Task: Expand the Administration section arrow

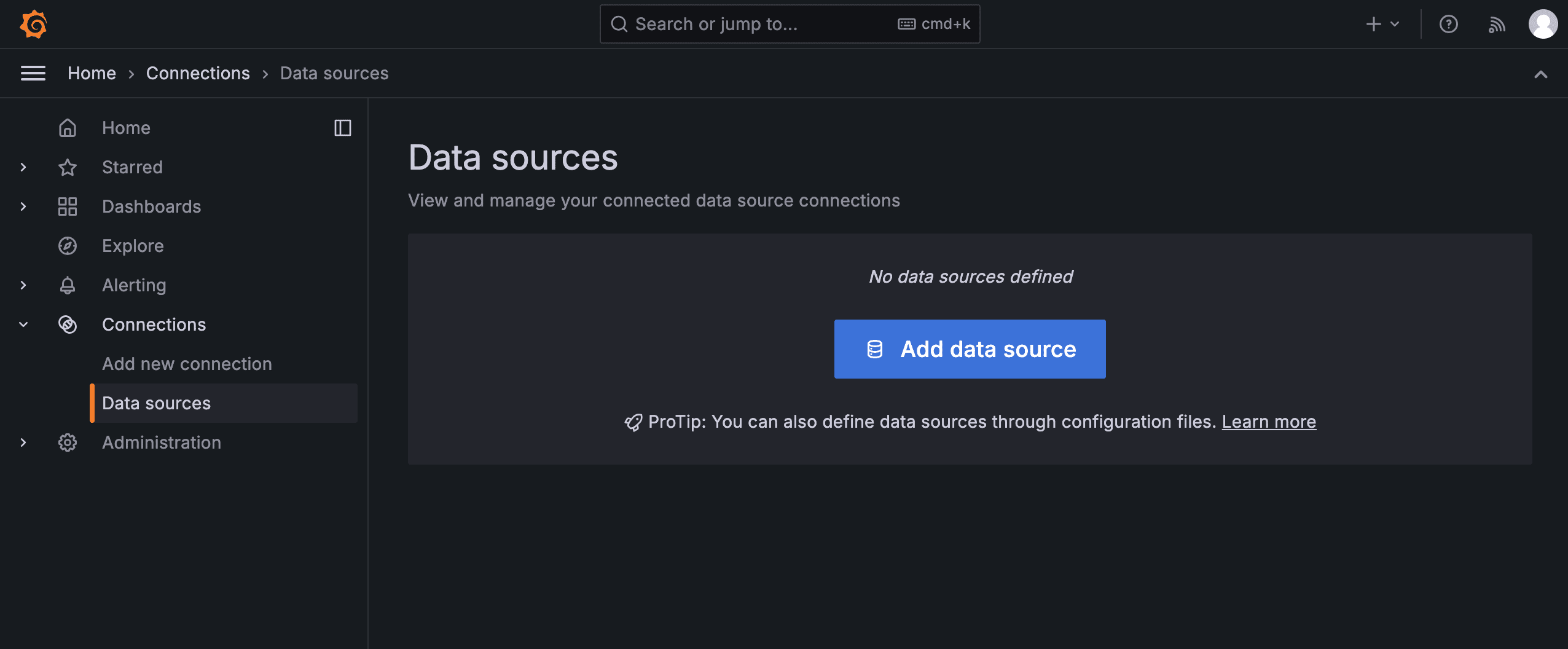Action: click(x=23, y=442)
